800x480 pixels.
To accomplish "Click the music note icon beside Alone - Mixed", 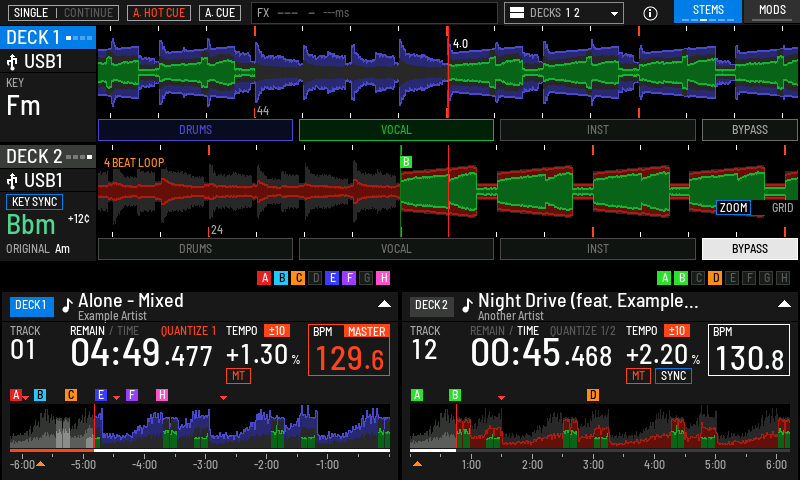I will (67, 305).
